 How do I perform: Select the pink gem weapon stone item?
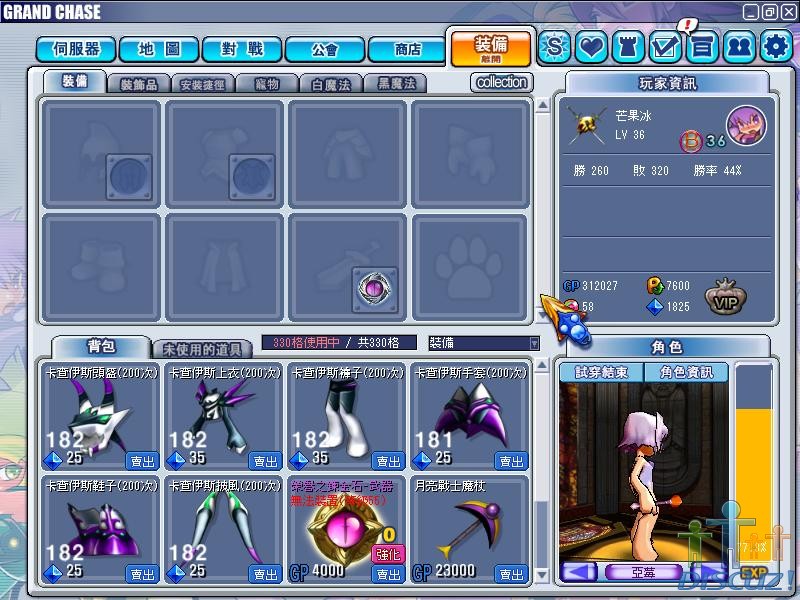pos(347,530)
